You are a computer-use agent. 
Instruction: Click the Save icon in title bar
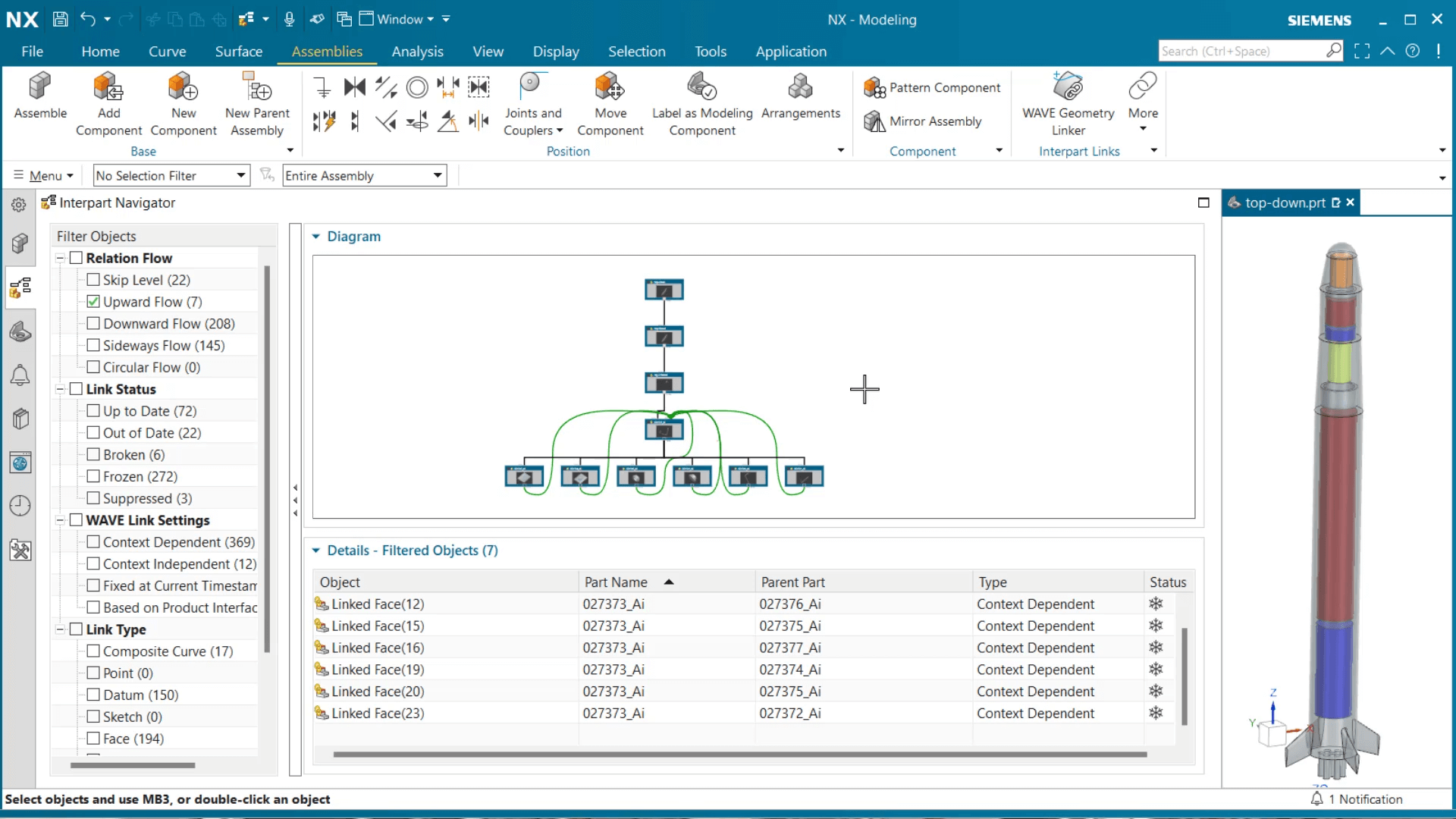click(61, 19)
